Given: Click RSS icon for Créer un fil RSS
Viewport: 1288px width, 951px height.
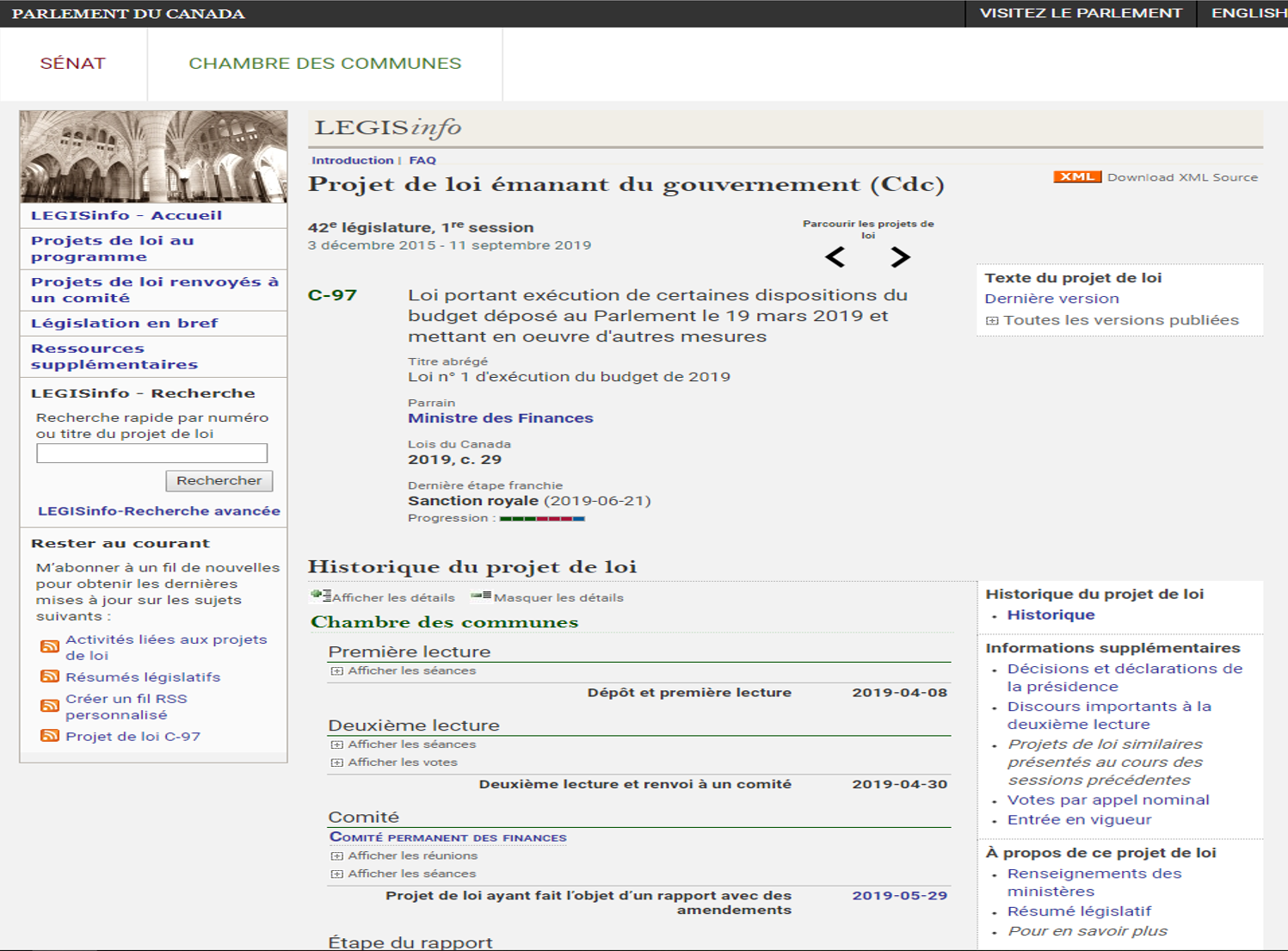Looking at the screenshot, I should click(x=50, y=707).
